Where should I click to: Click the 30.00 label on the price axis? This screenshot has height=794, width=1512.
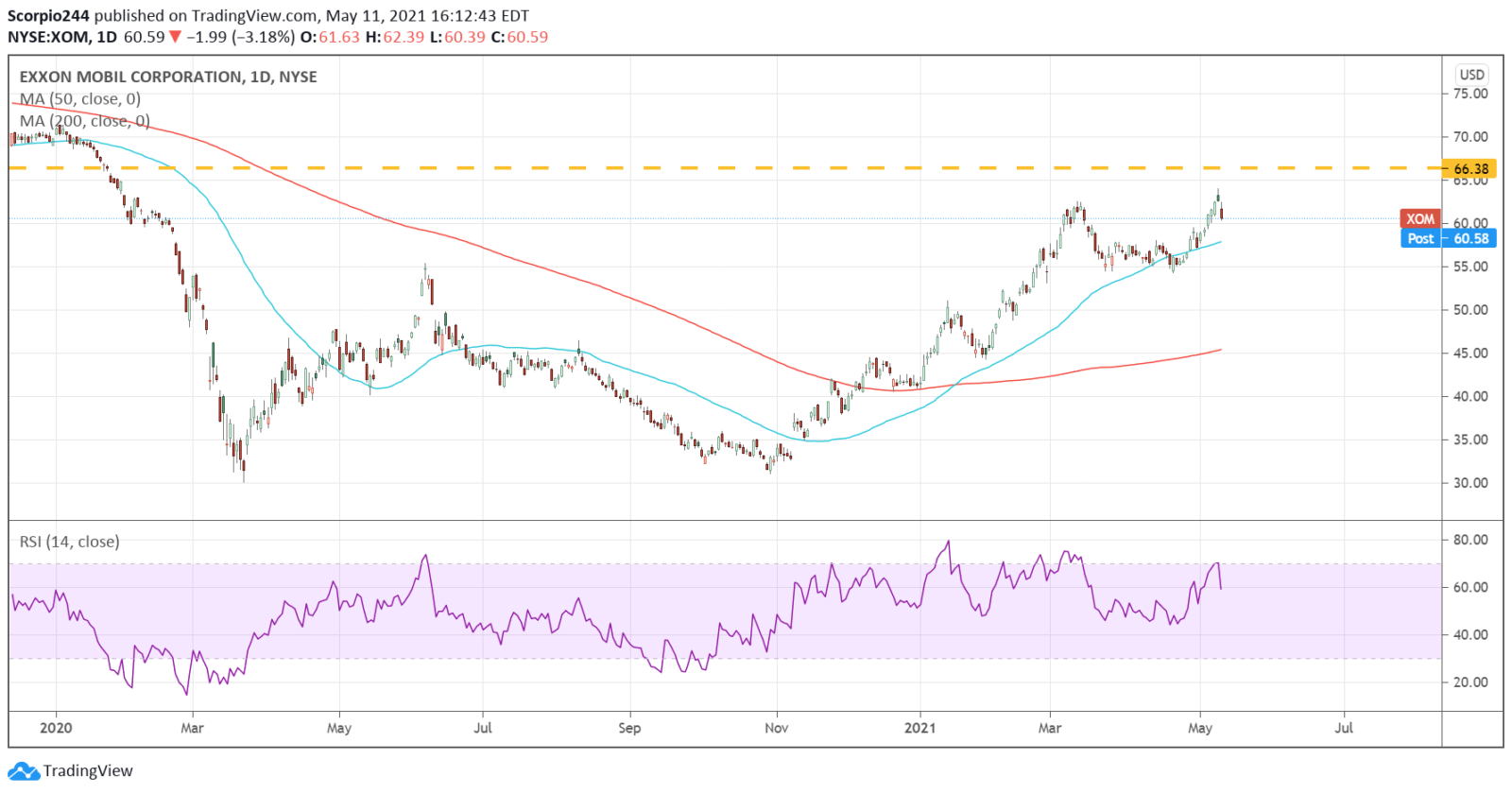pos(1469,483)
